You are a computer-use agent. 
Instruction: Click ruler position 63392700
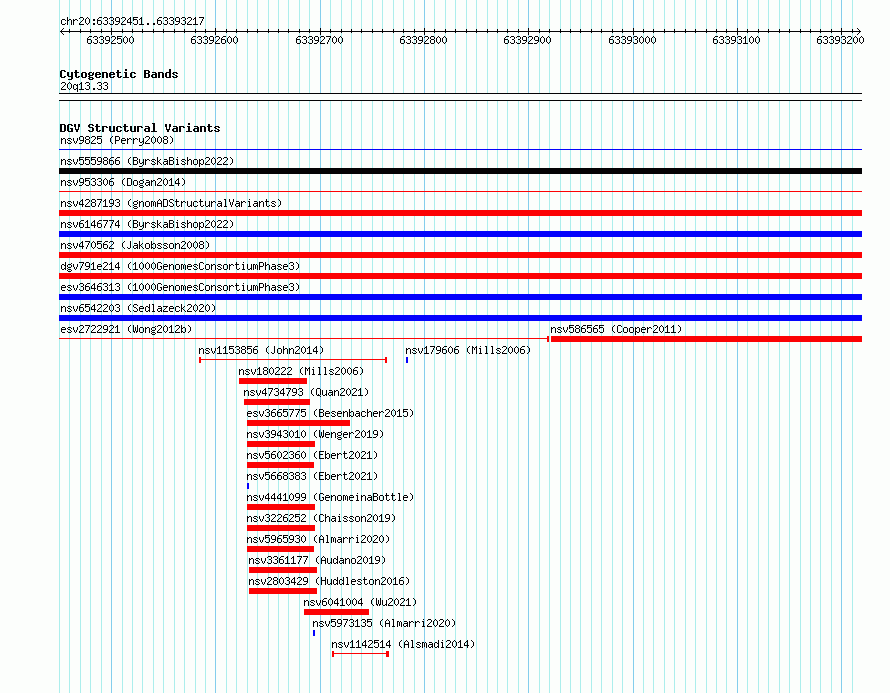pos(319,40)
